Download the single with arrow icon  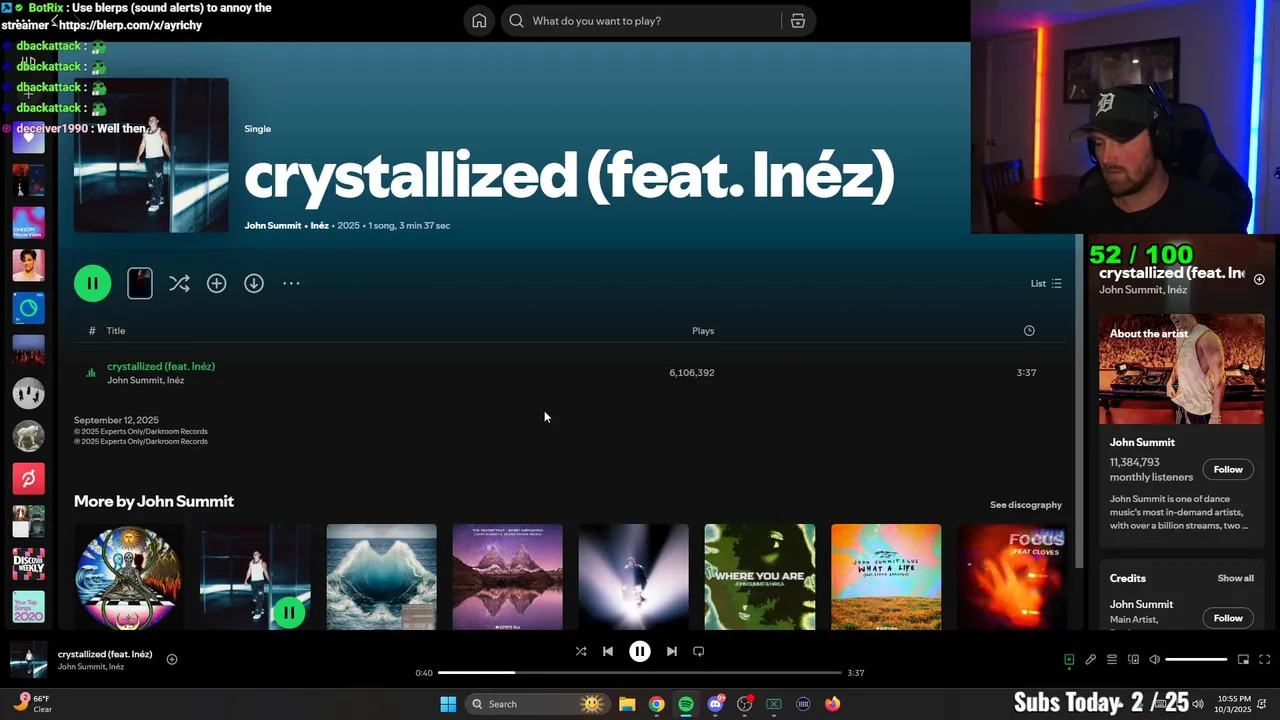click(254, 283)
